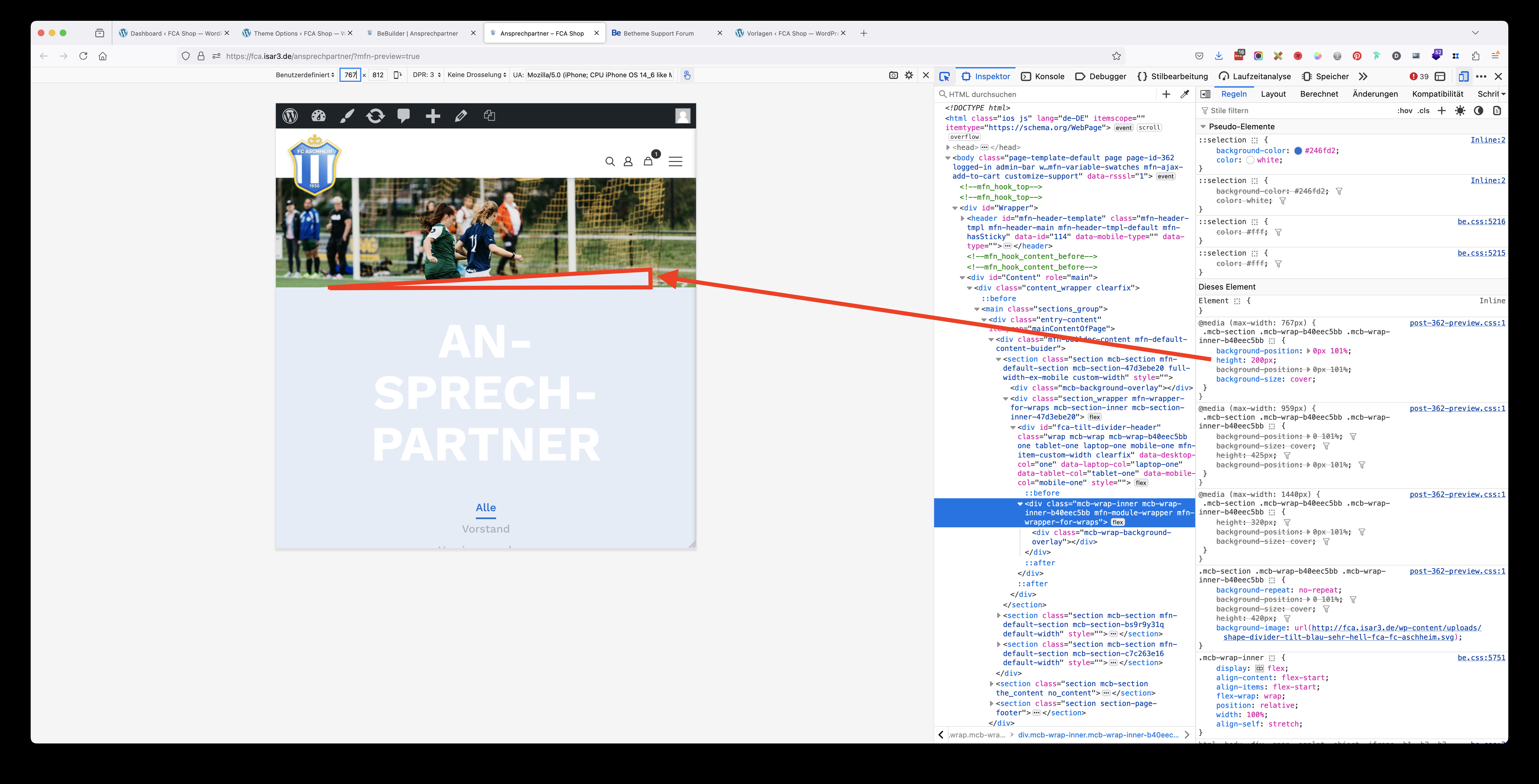1539x784 pixels.
Task: Expand the header mfn-header-template node
Action: [962, 219]
